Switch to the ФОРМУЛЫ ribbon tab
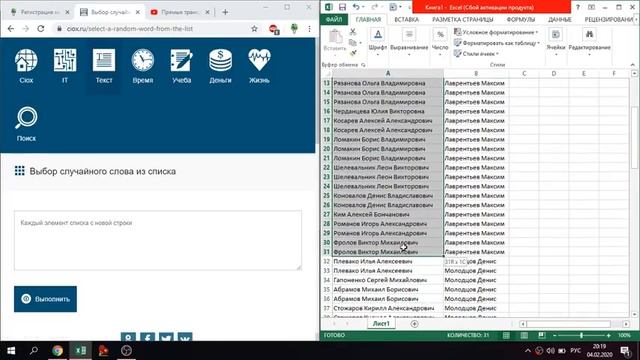640x360 pixels. click(x=520, y=19)
